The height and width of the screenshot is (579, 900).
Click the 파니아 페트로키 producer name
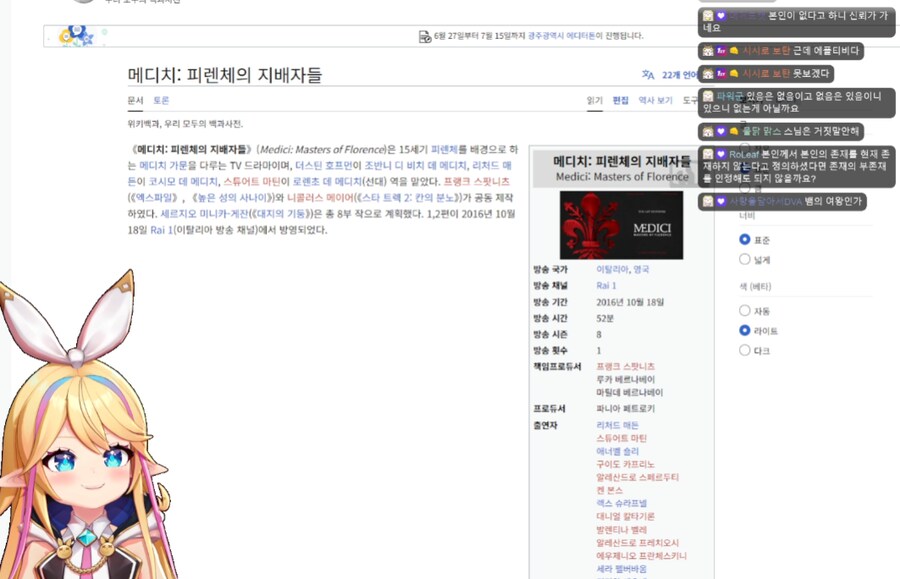(626, 409)
